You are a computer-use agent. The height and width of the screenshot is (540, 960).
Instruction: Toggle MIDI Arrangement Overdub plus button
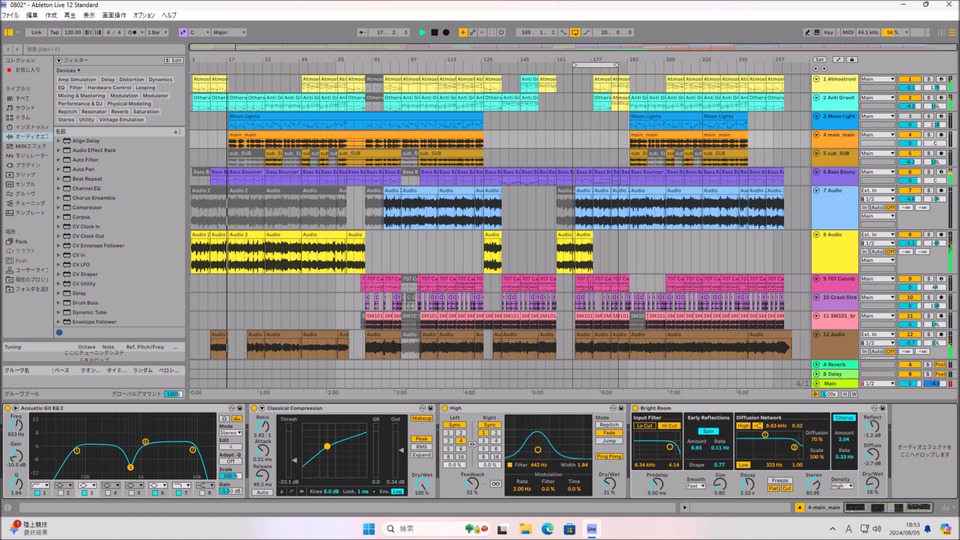pyautogui.click(x=463, y=32)
